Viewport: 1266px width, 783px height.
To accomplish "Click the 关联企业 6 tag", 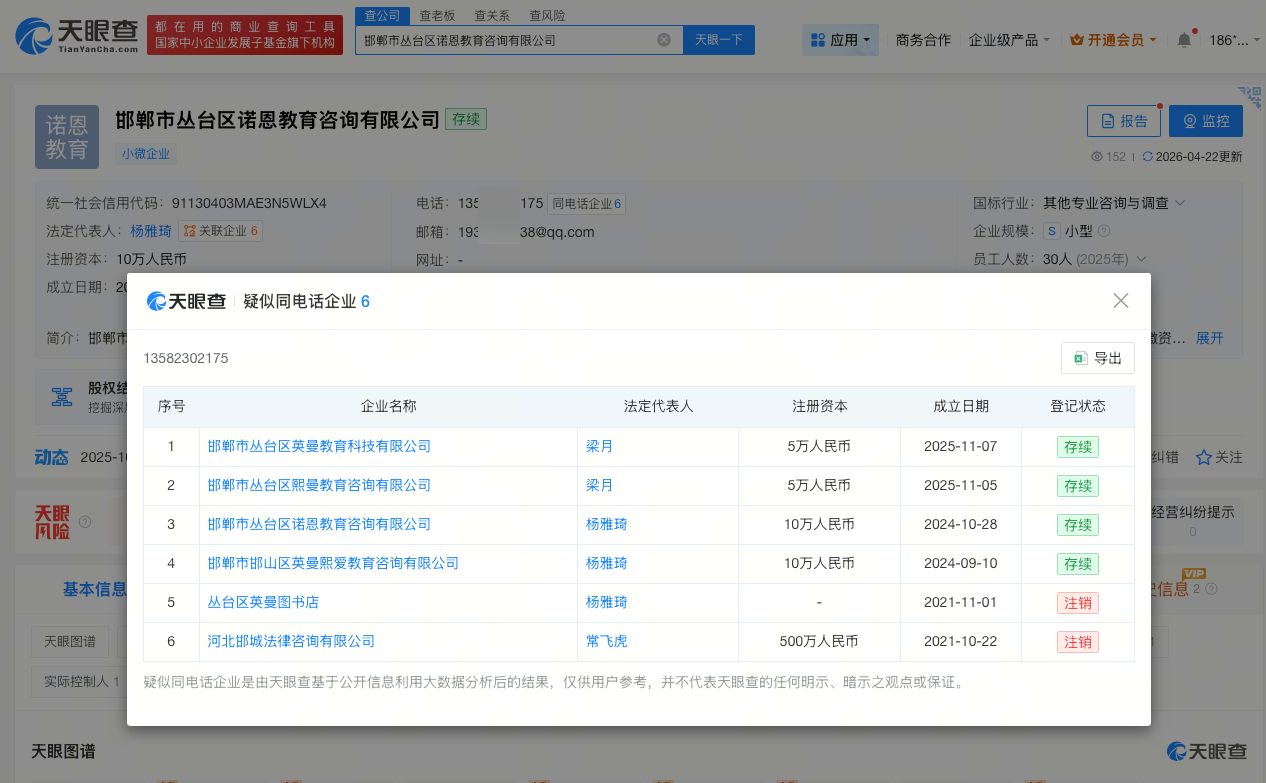I will pos(220,231).
